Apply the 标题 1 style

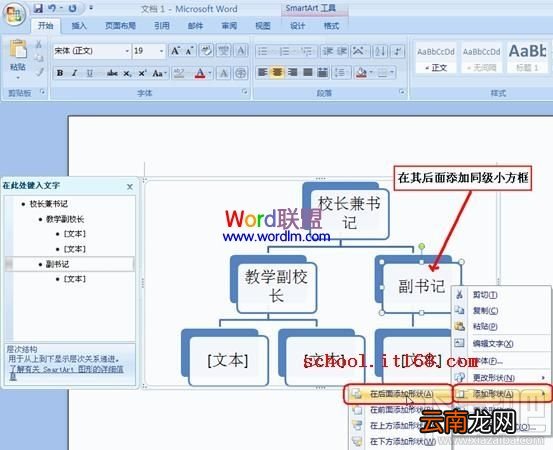pyautogui.click(x=527, y=57)
